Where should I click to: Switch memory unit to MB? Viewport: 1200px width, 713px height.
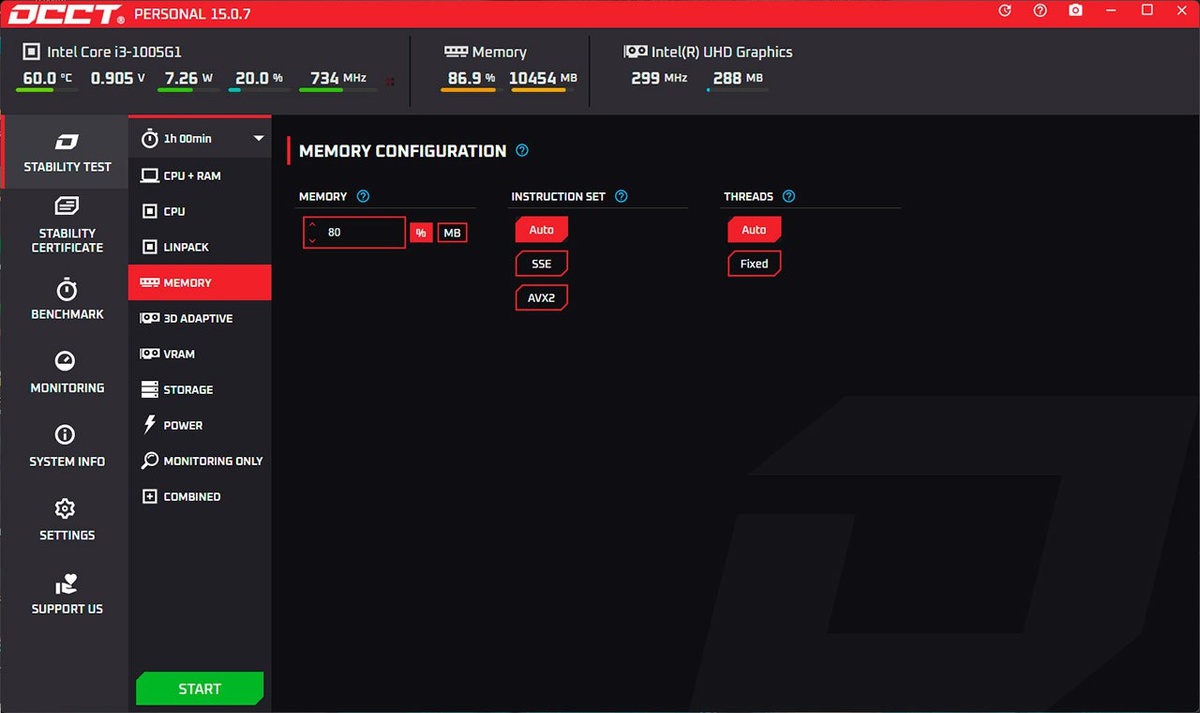tap(452, 233)
